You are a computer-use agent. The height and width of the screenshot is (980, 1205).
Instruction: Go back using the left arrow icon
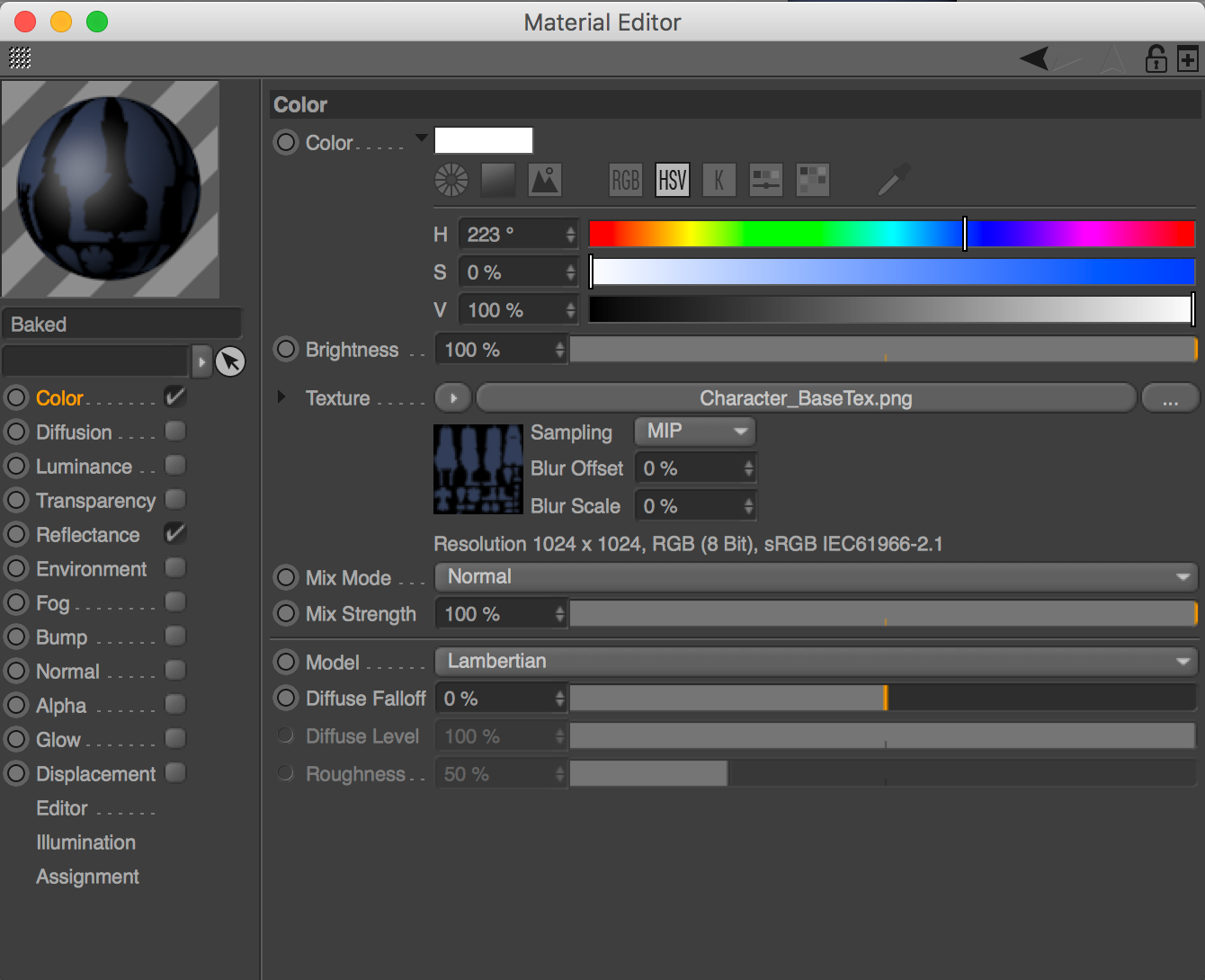point(1034,59)
